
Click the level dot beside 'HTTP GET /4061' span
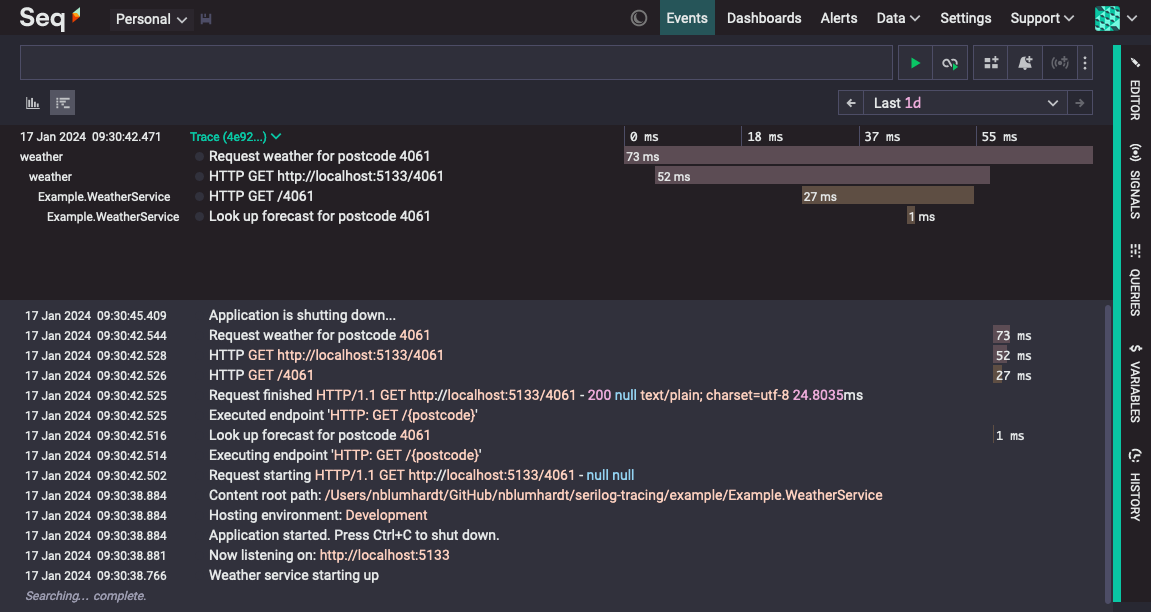(199, 197)
